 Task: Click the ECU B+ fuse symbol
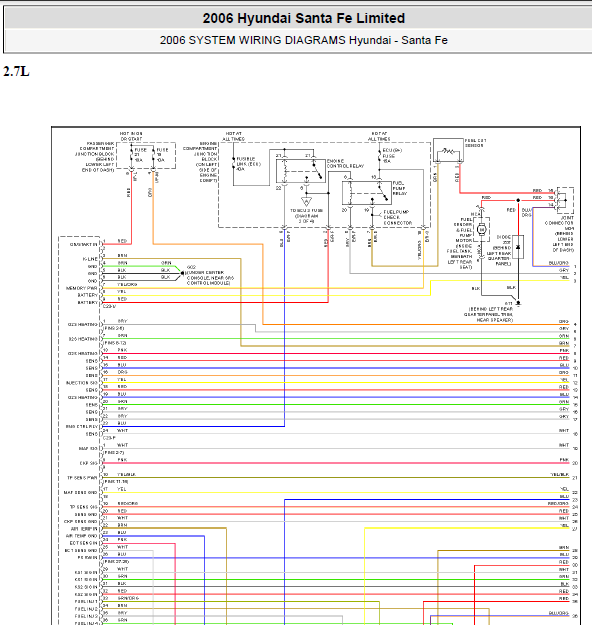coord(380,156)
